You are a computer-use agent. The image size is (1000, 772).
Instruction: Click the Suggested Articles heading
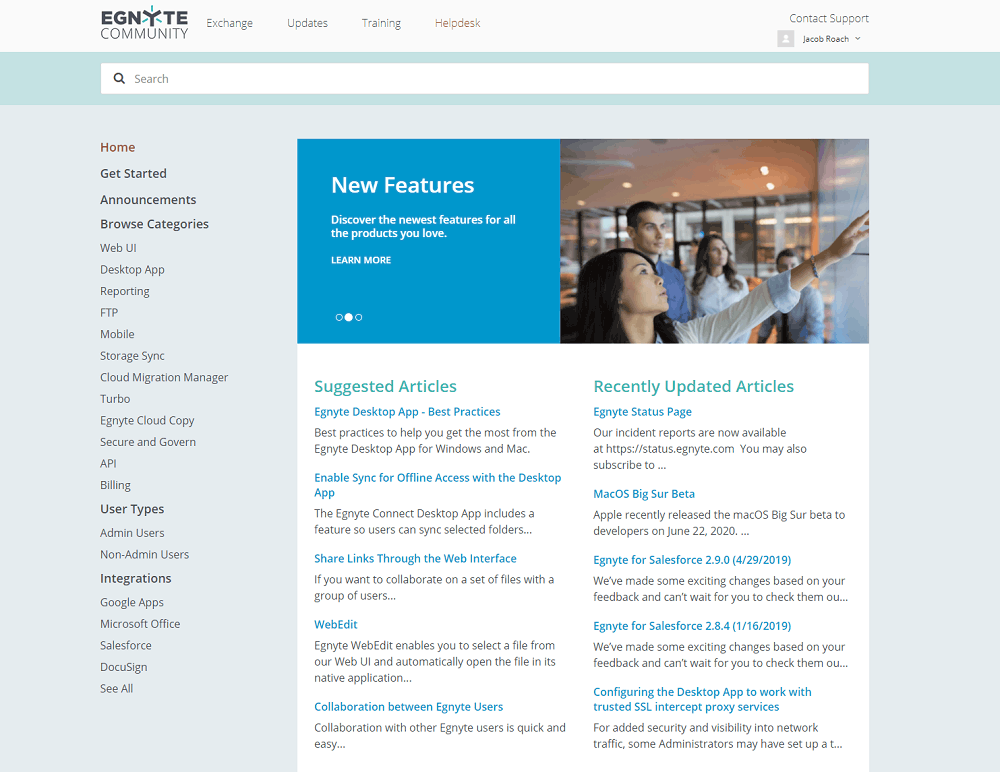385,387
